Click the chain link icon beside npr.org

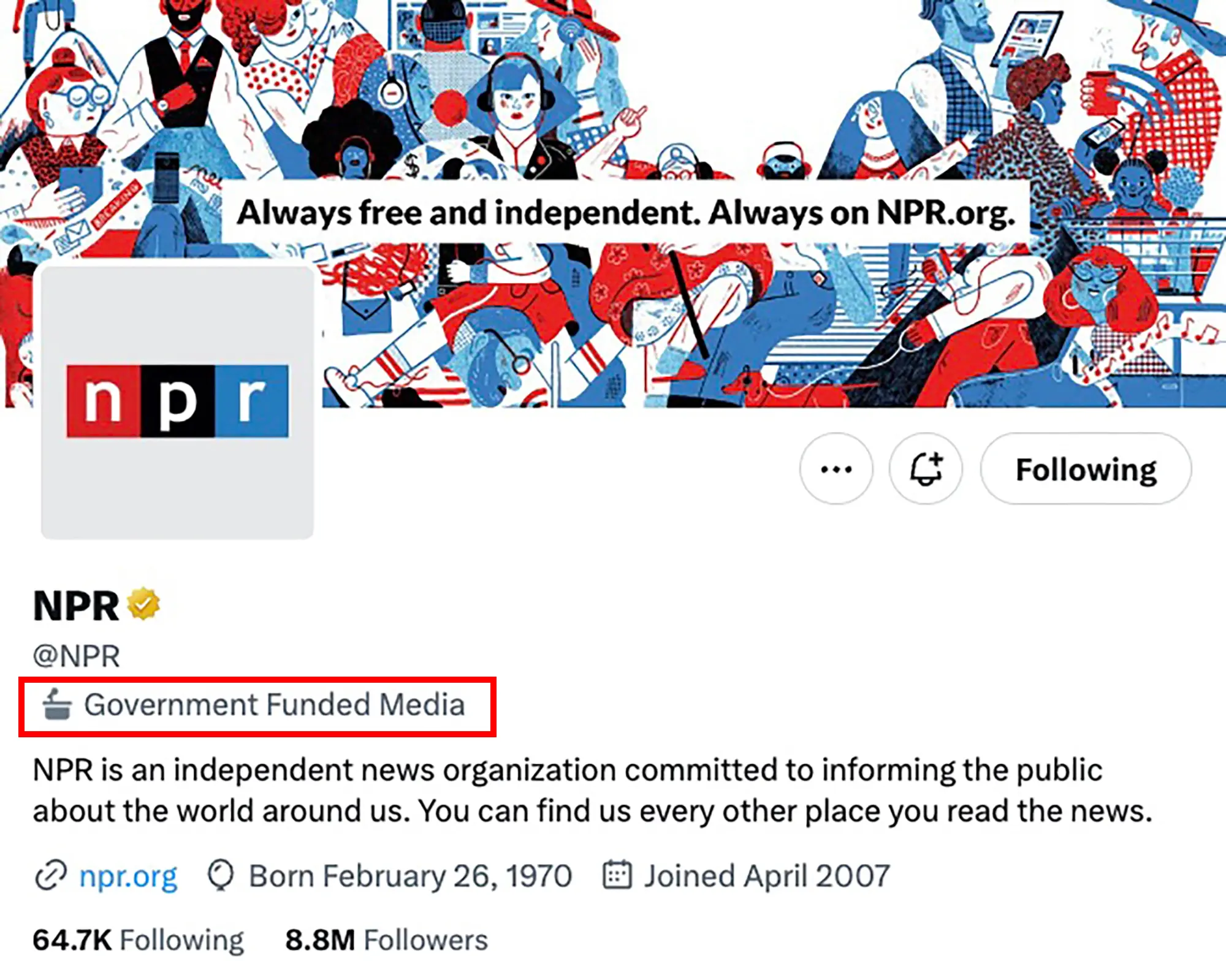50,875
